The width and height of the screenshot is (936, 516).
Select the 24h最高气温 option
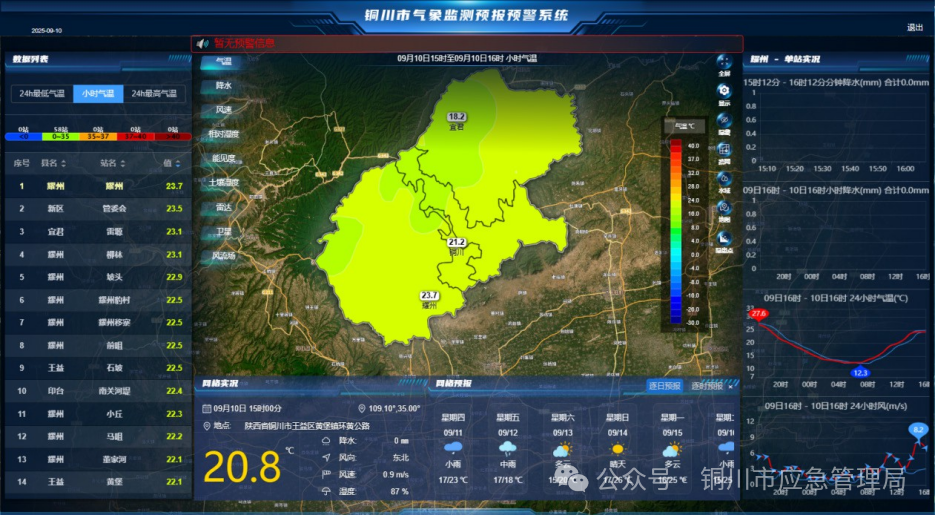[155, 94]
